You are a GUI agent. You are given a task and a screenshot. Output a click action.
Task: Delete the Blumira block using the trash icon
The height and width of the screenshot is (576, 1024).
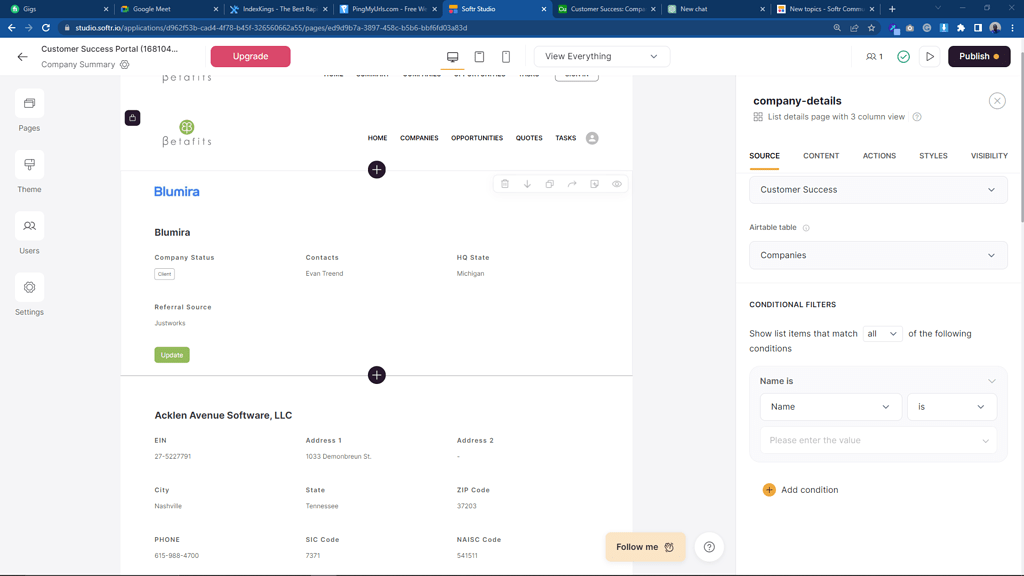point(505,184)
